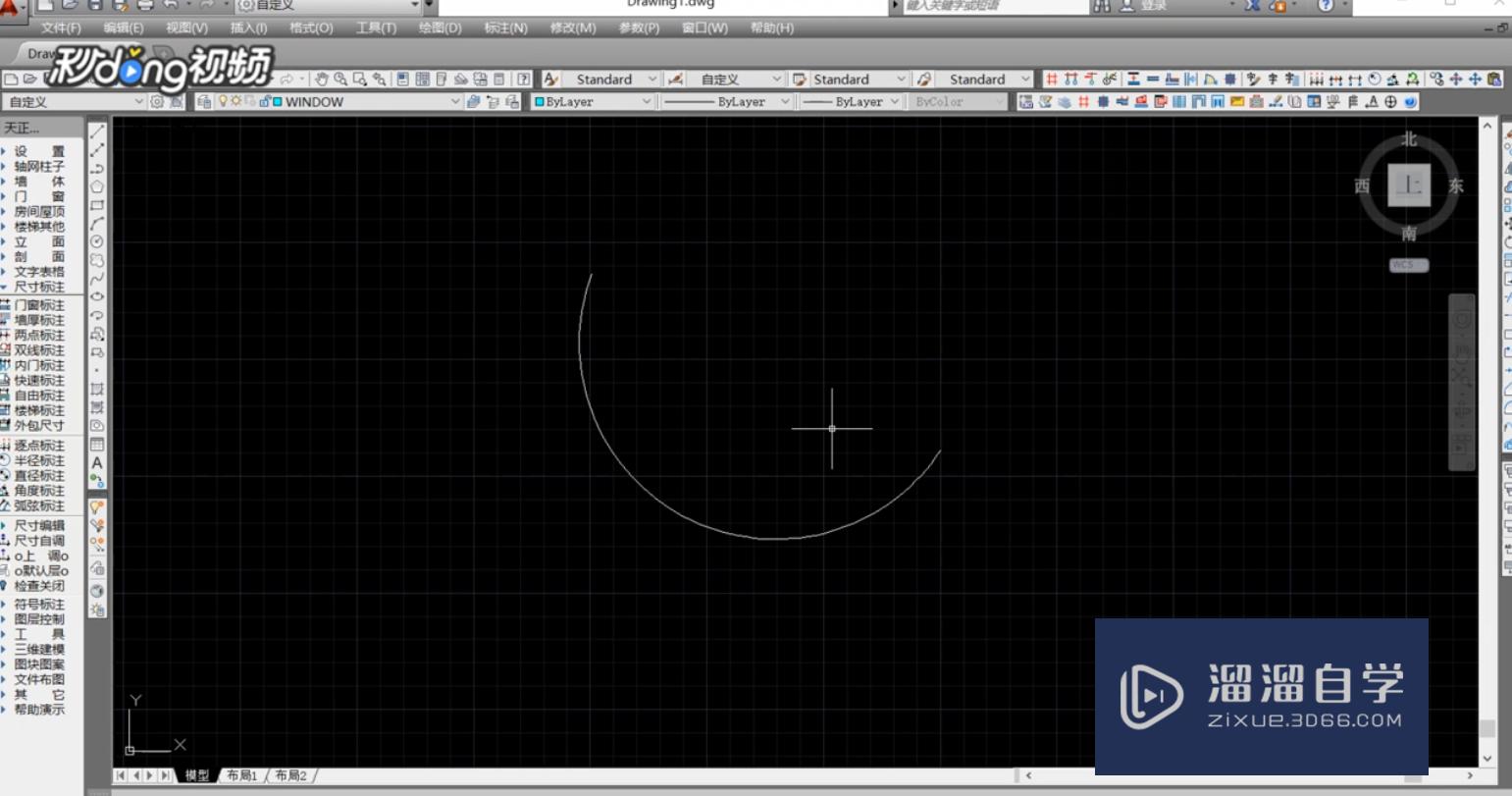Open the 修改(M) menu
This screenshot has height=796, width=1512.
(x=572, y=27)
